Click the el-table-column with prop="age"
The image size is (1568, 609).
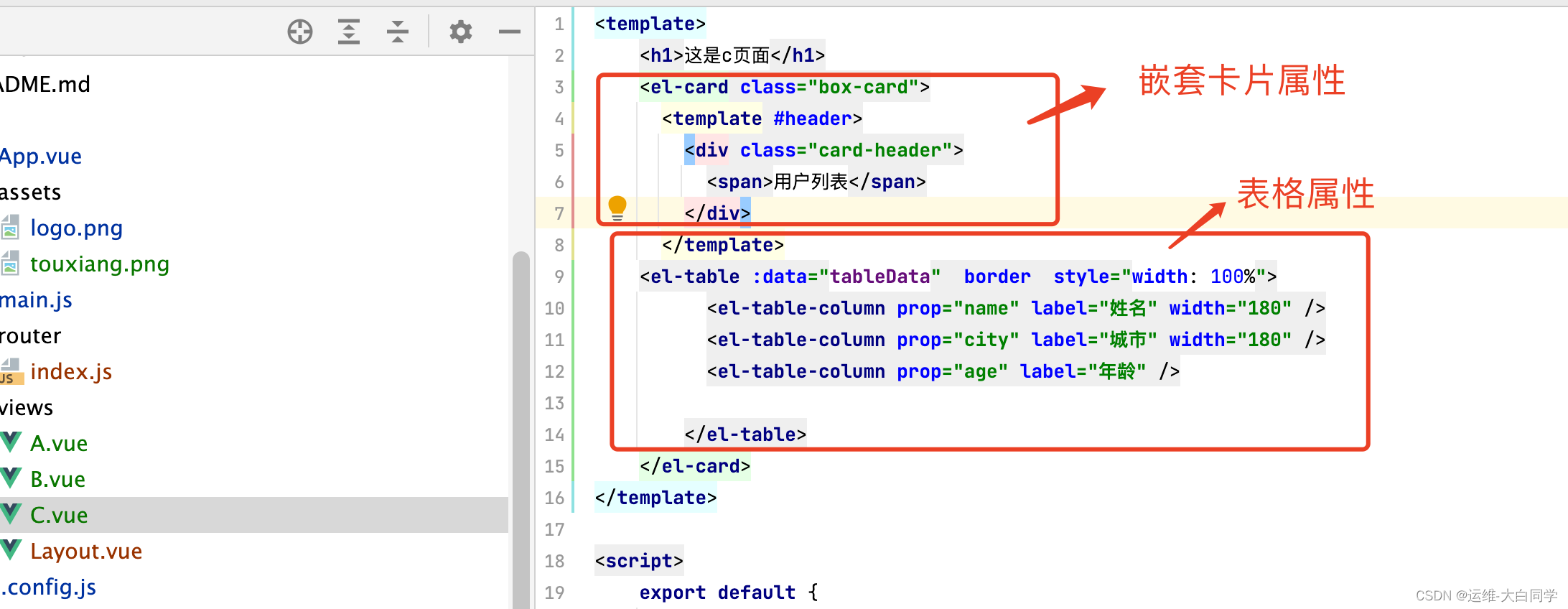943,371
